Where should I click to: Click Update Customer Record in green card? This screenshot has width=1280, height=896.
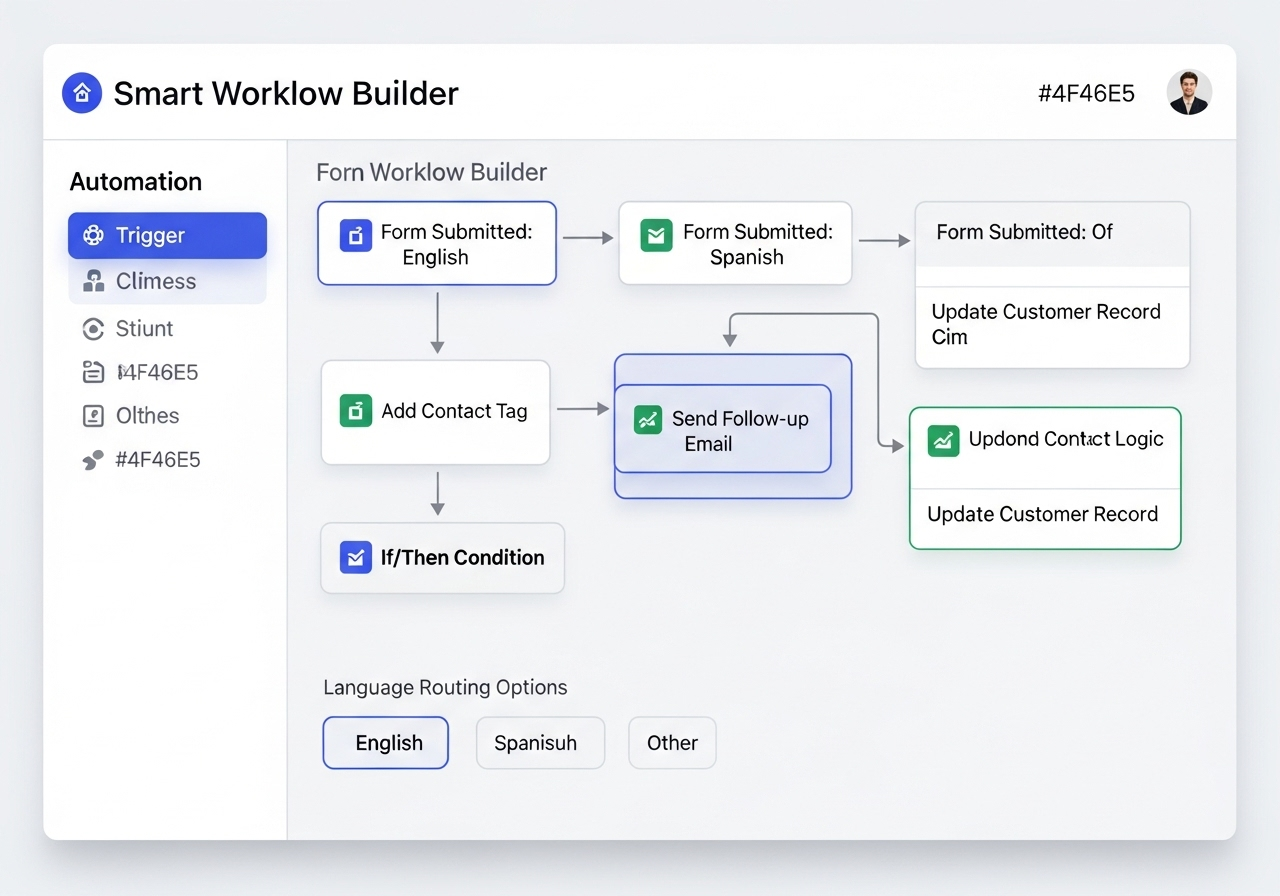[1043, 514]
